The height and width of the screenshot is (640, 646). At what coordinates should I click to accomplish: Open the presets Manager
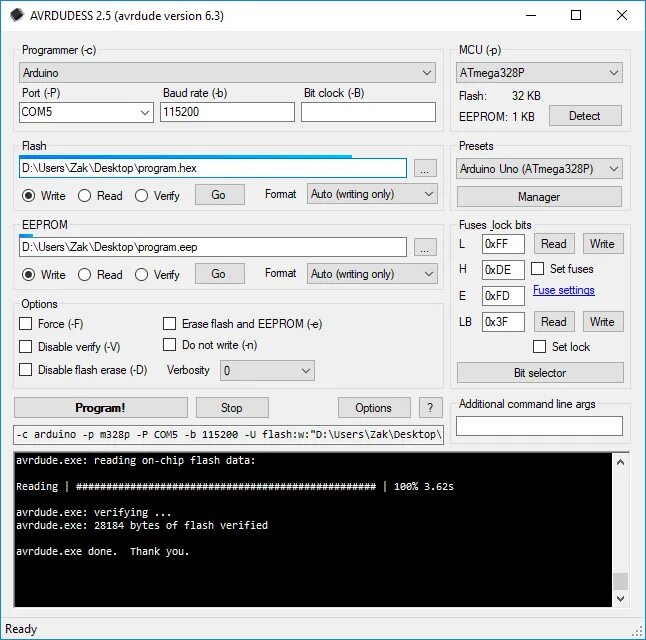(539, 197)
